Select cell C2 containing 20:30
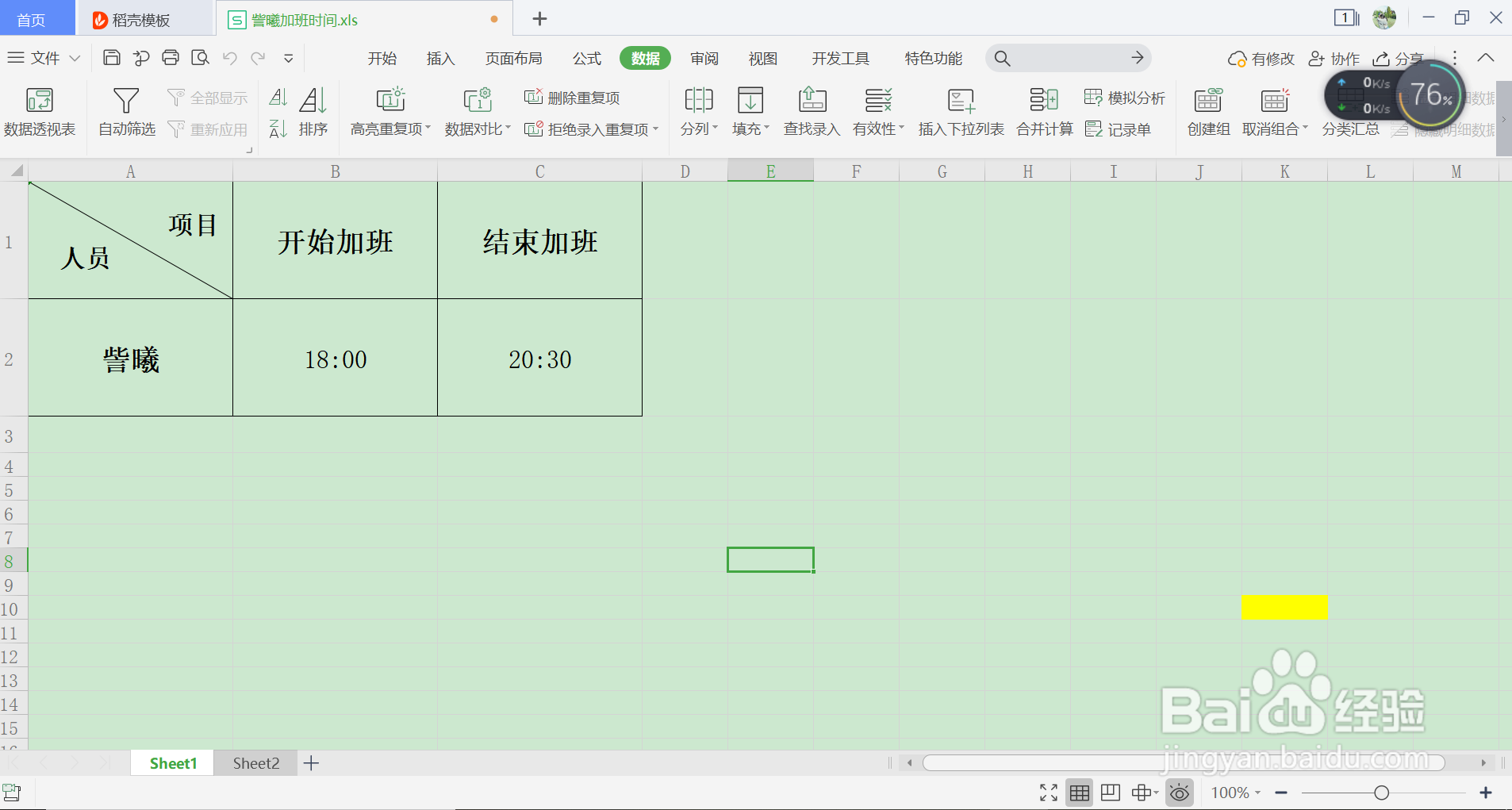 point(539,358)
